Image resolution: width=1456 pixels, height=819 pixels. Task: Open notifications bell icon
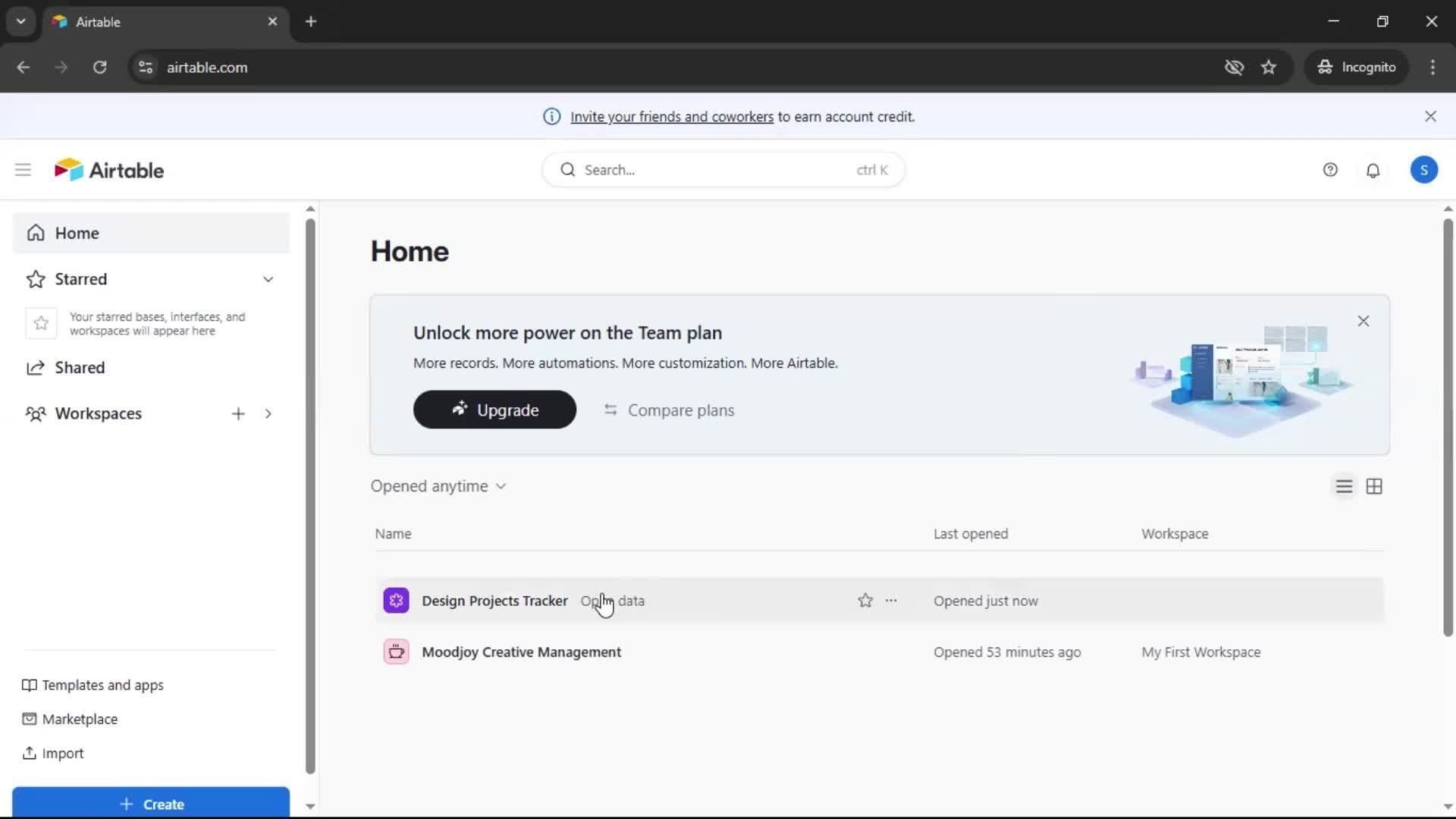click(x=1373, y=170)
